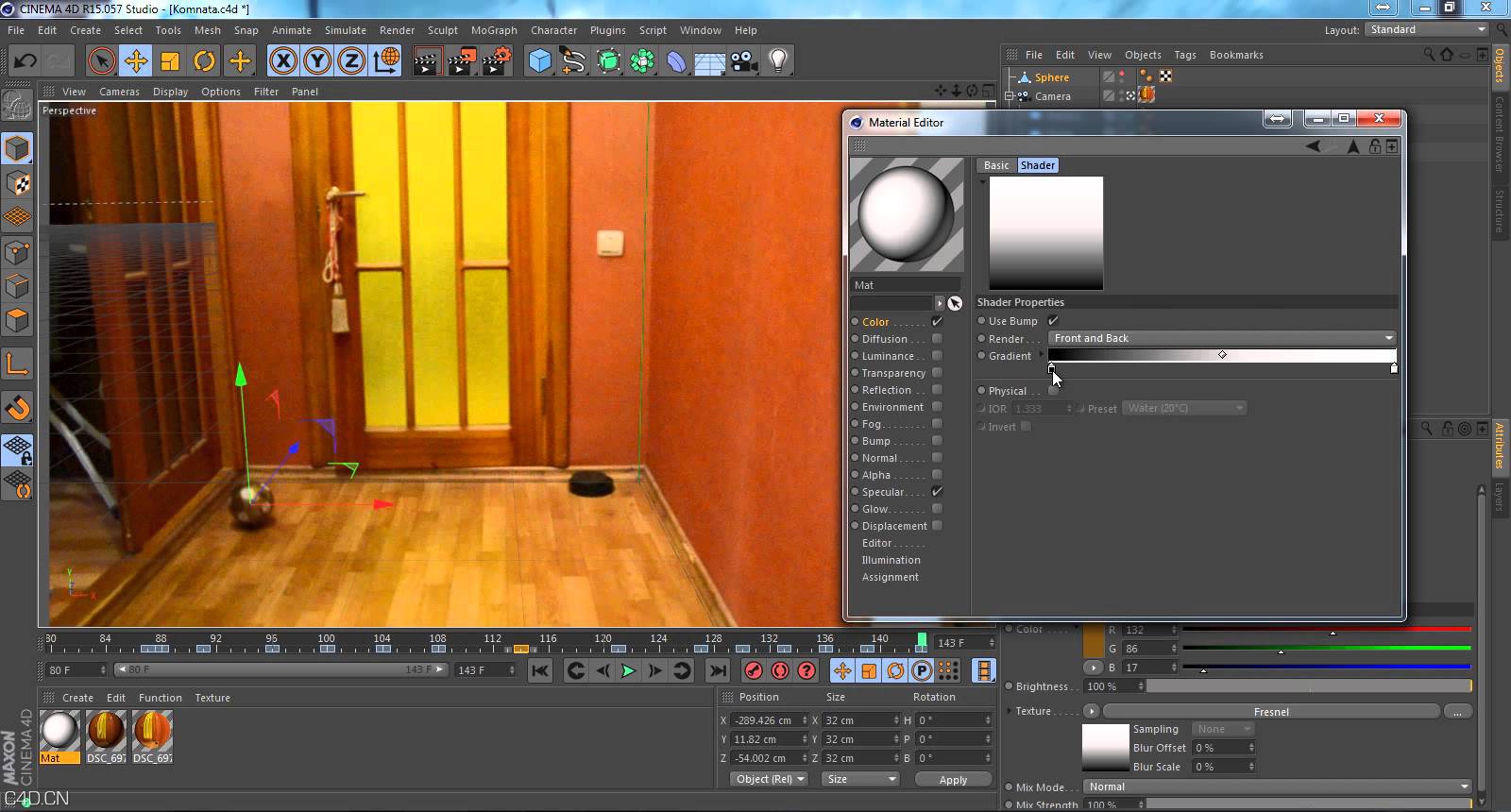
Task: Open the Size mode dropdown
Action: (860, 779)
